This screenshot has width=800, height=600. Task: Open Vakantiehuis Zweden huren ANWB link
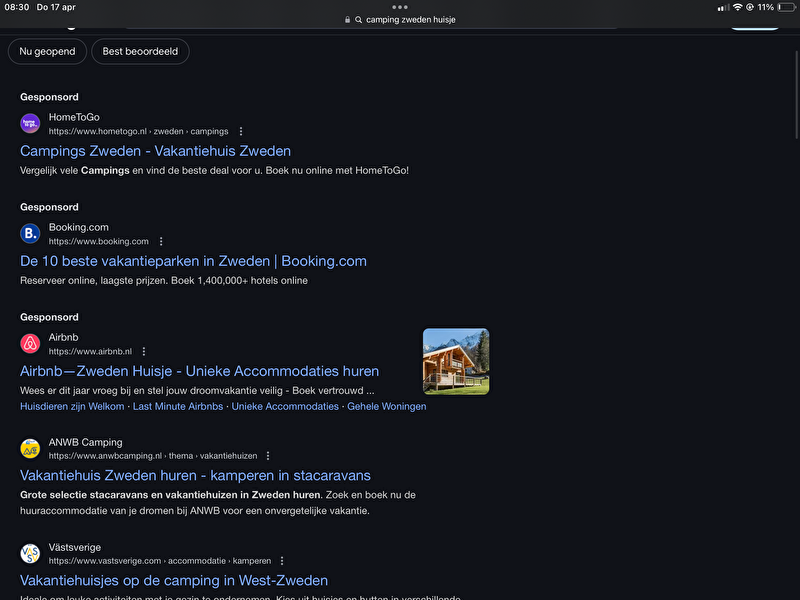(195, 476)
